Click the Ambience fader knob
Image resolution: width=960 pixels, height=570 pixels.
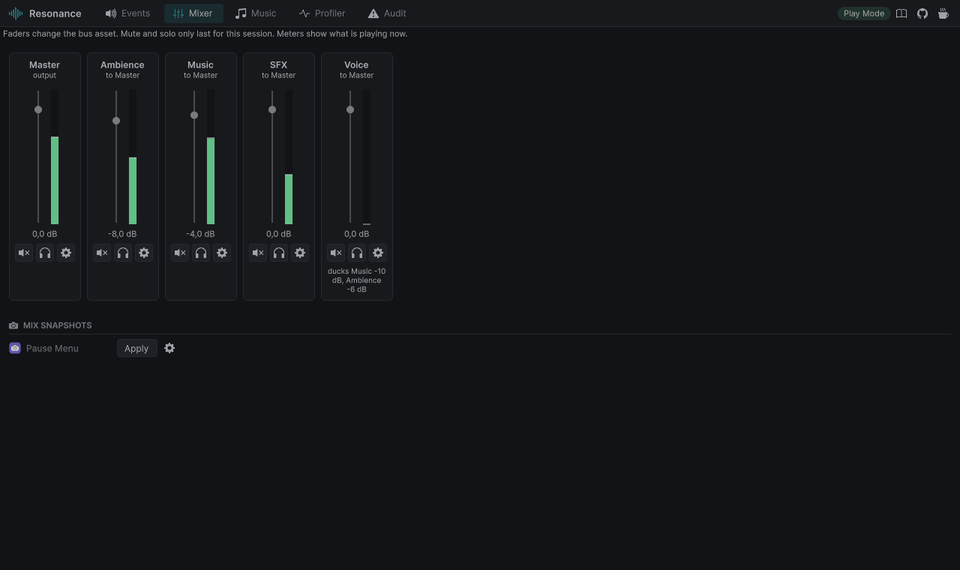point(116,121)
